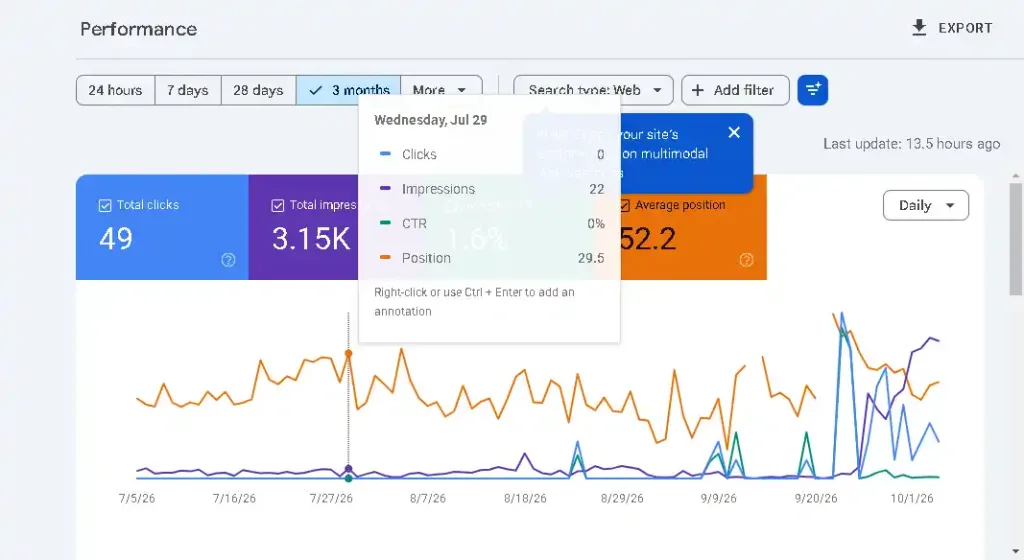This screenshot has height=560, width=1024.
Task: Click the CTR row in tooltip
Action: coord(489,224)
